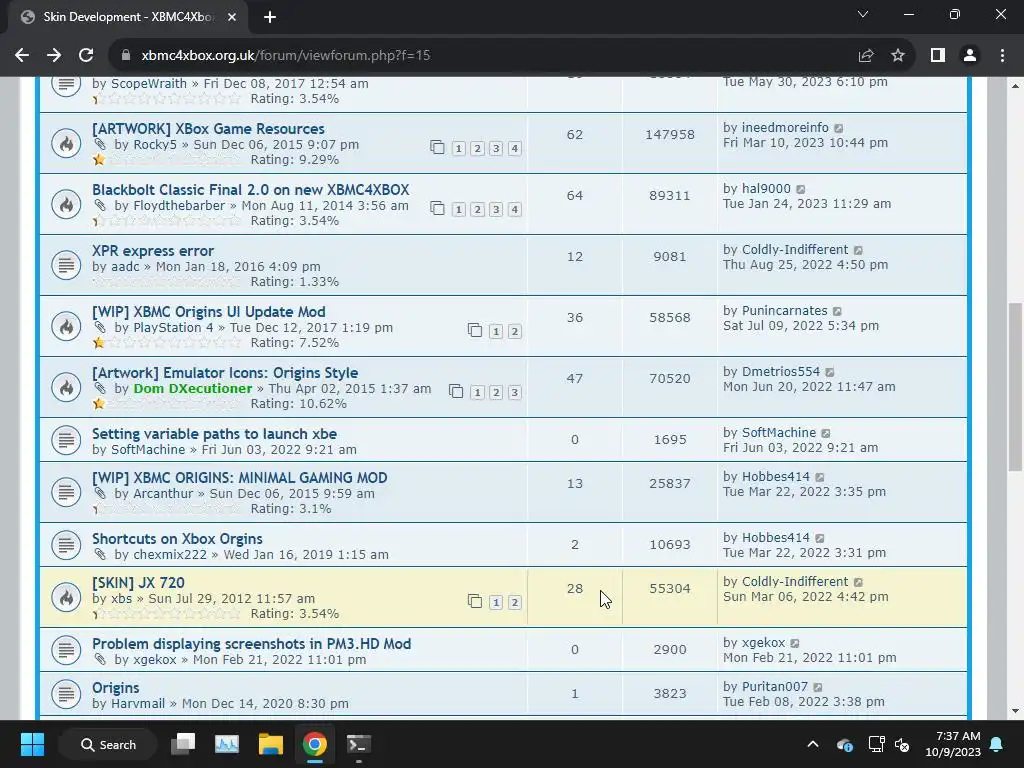Open [ARTWORK] XBox Game Resources topic

click(x=208, y=129)
